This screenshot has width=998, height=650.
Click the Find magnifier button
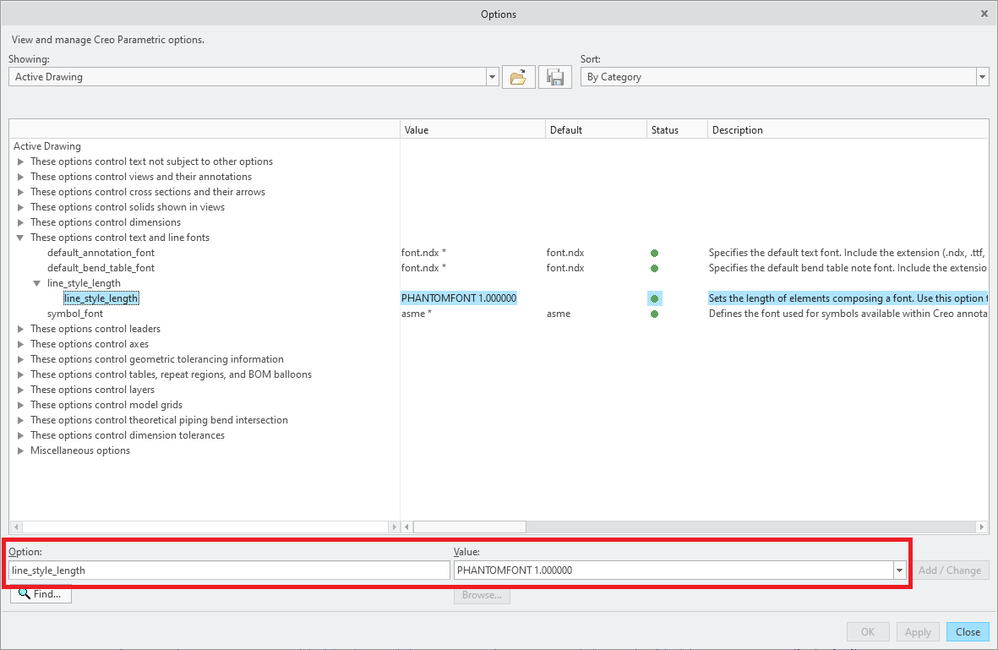41,594
